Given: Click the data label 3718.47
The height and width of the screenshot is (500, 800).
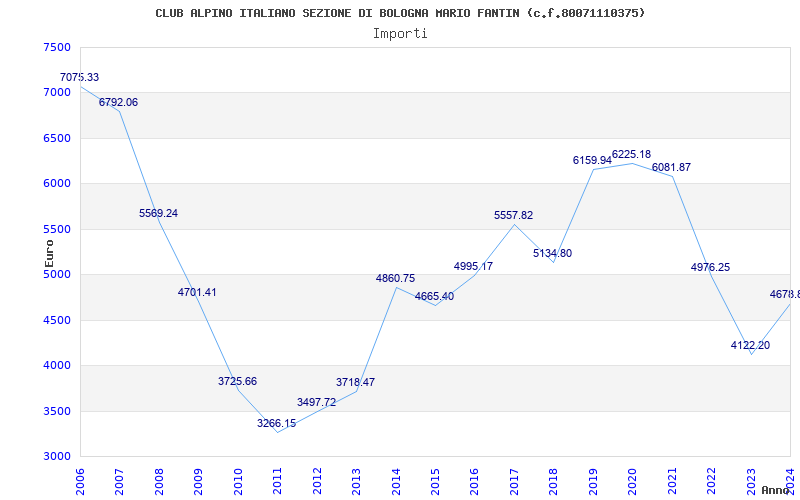Looking at the screenshot, I should coord(356,382).
